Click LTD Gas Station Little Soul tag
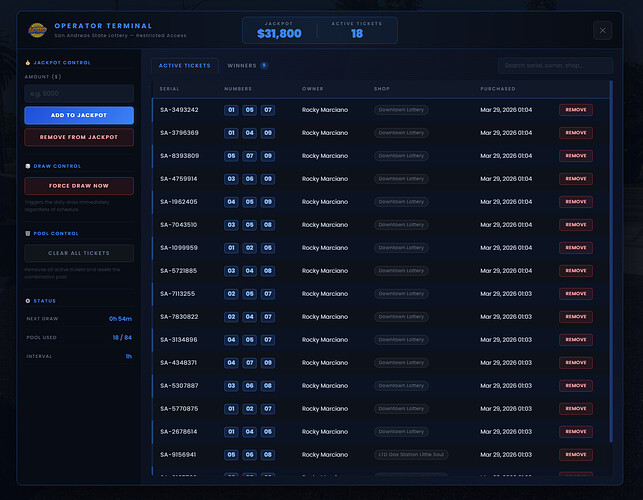The width and height of the screenshot is (643, 500). [x=411, y=454]
